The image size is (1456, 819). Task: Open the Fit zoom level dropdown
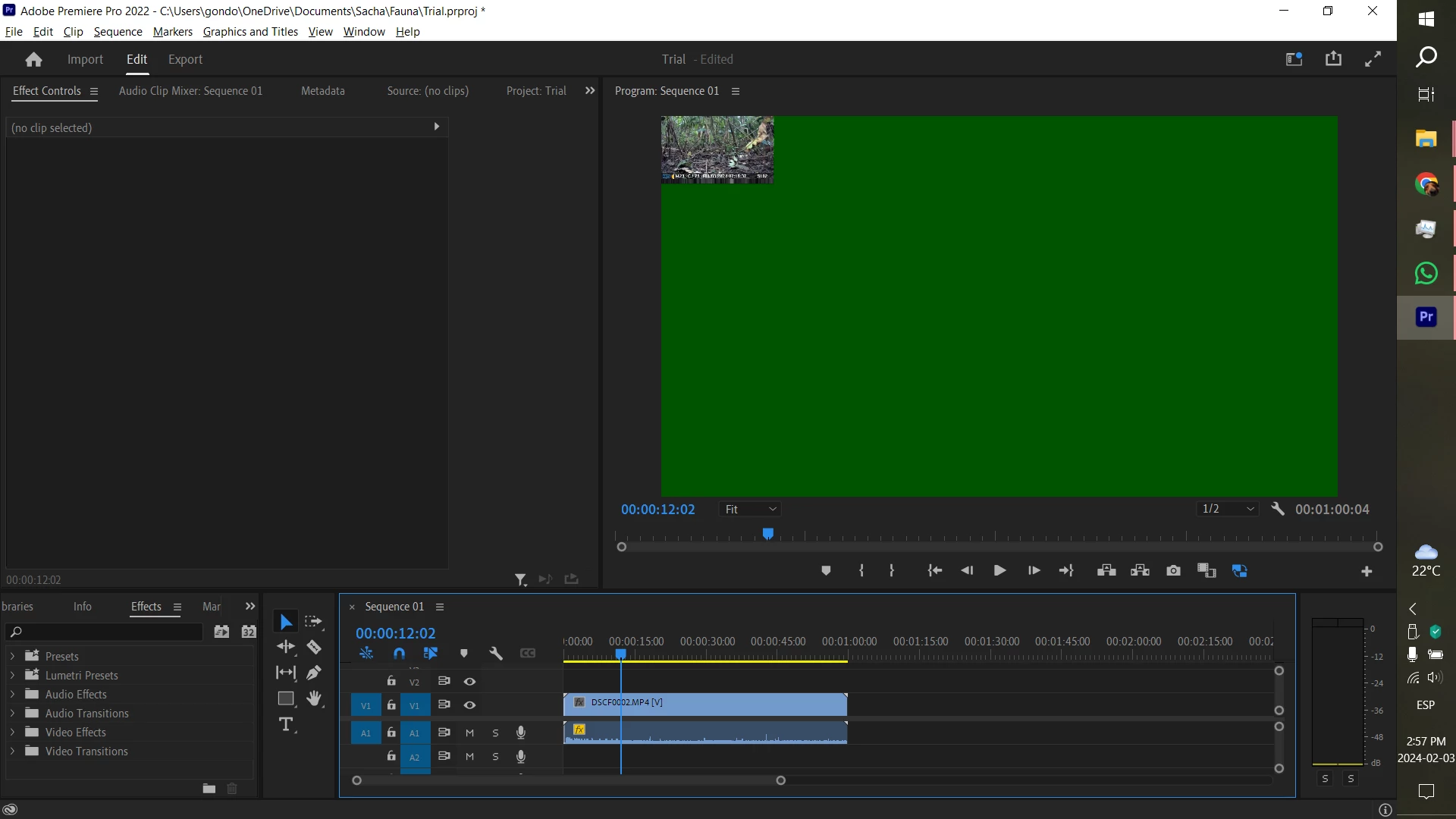(750, 510)
